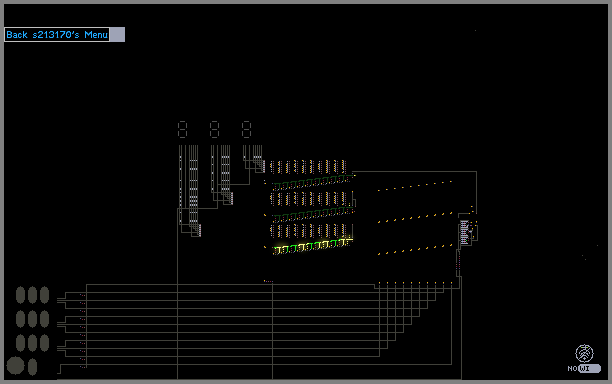Push the top-left oval key of the keypad

coord(20,295)
